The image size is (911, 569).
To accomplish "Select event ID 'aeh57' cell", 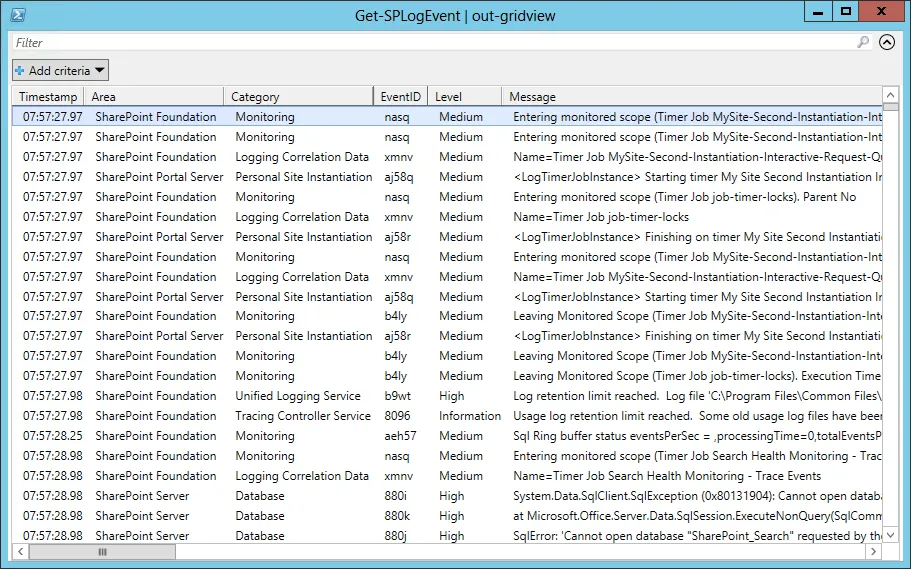I will coord(400,436).
